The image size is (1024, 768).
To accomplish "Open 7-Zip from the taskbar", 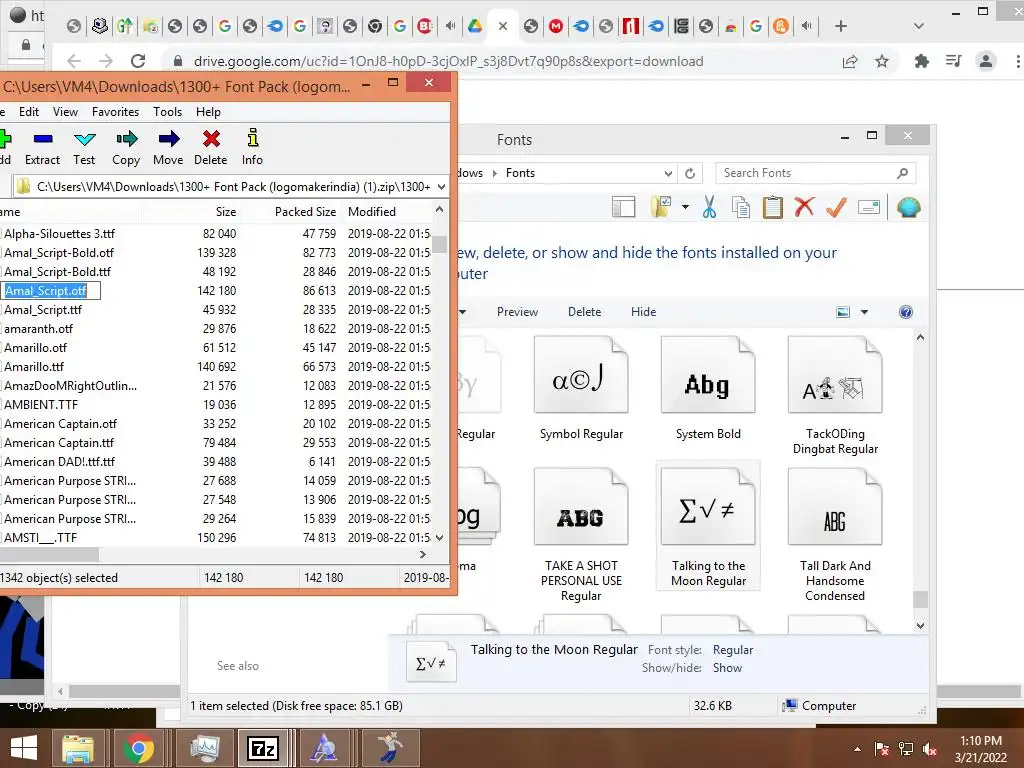I will 263,748.
